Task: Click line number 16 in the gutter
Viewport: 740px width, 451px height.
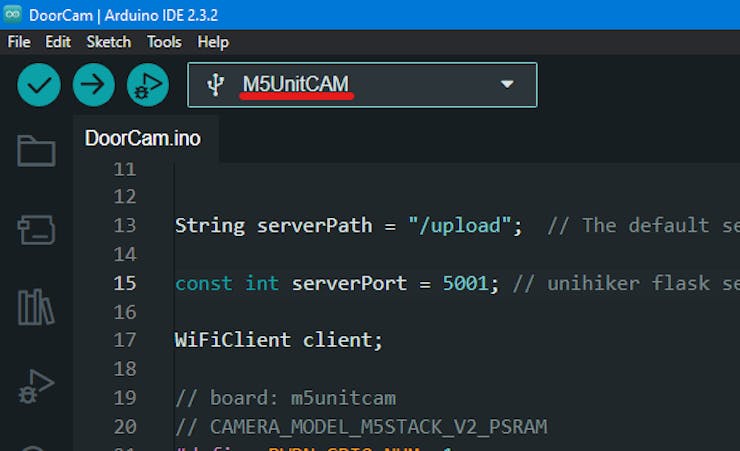Action: coord(125,312)
